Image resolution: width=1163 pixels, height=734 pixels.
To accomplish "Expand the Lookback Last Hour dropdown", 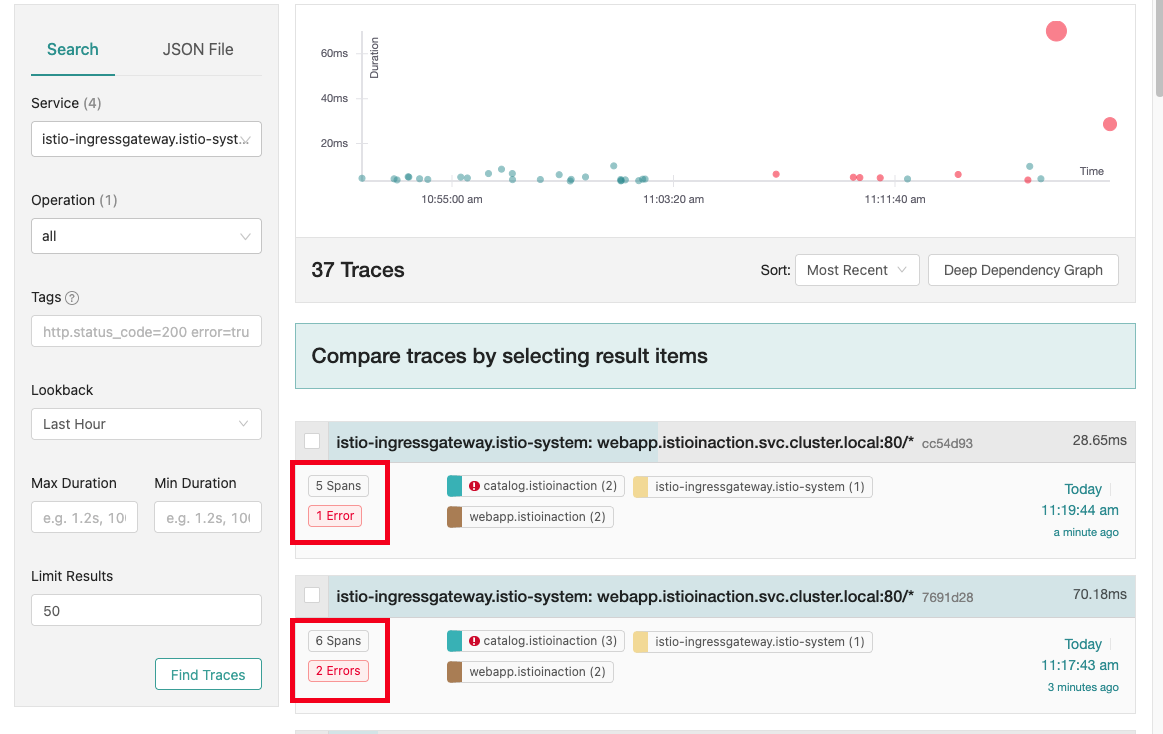I will (x=146, y=424).
